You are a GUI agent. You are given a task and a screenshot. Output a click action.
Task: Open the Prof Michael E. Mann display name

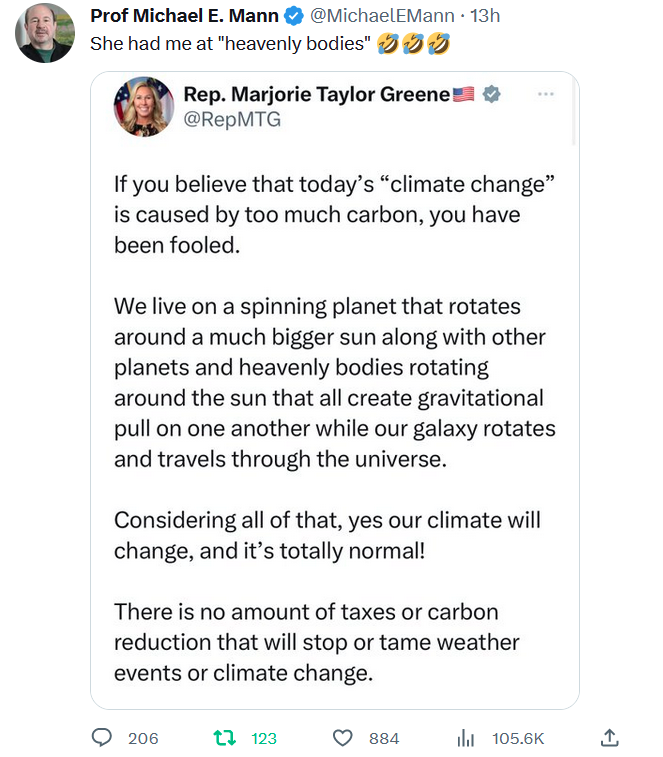pyautogui.click(x=186, y=16)
